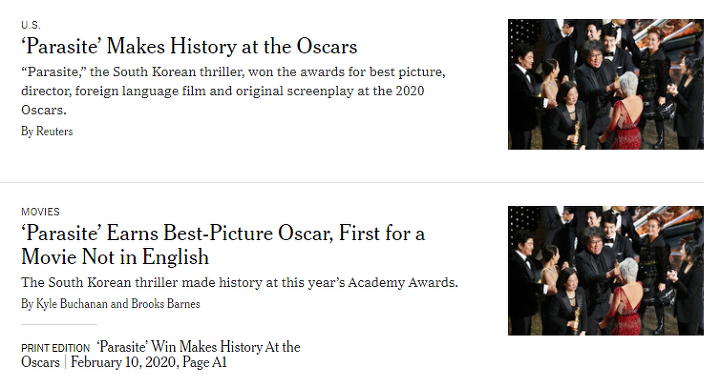Click the "Movie Not in English" headline line
720x387 pixels.
[115, 257]
